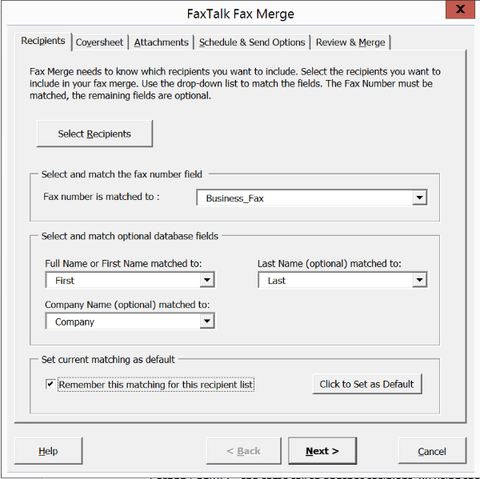The height and width of the screenshot is (479, 480).
Task: Close the FaxTalk Fax Merge dialog
Action: pyautogui.click(x=460, y=10)
